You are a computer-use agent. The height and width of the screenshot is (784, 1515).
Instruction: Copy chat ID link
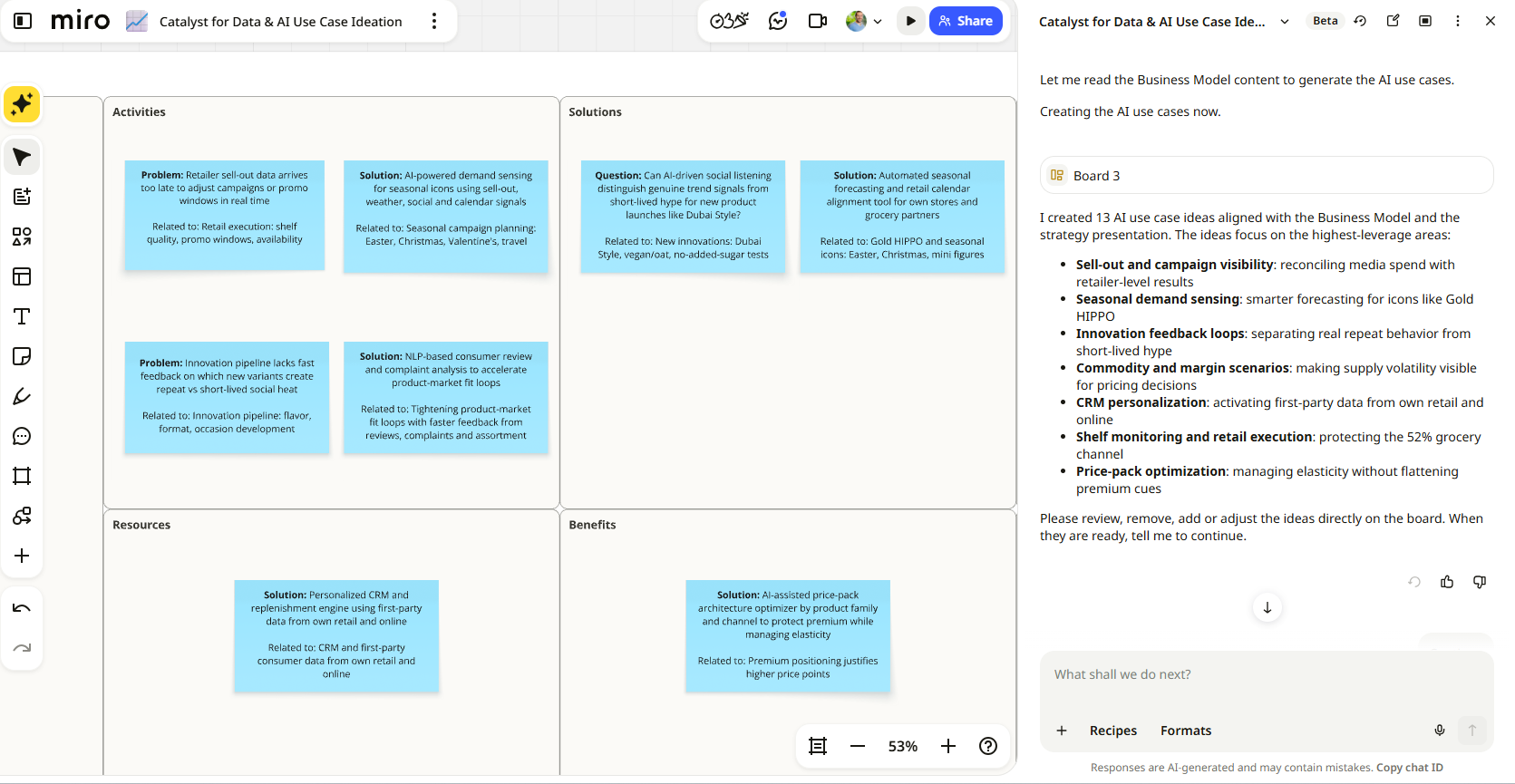click(1410, 768)
